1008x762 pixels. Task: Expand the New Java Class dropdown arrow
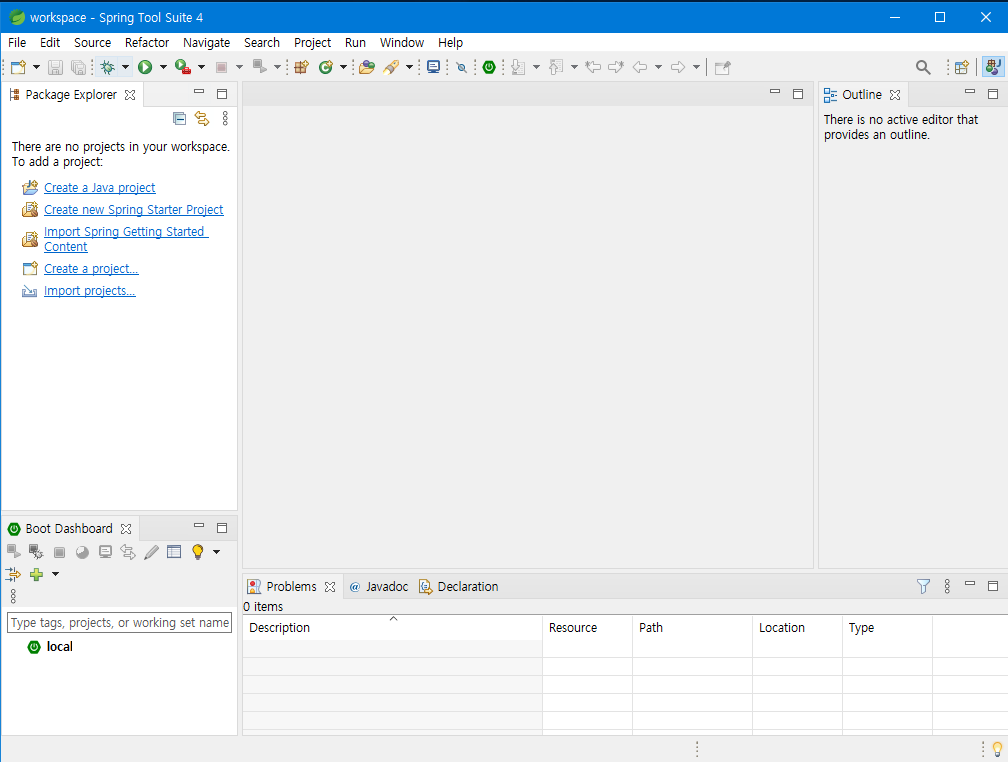343,67
